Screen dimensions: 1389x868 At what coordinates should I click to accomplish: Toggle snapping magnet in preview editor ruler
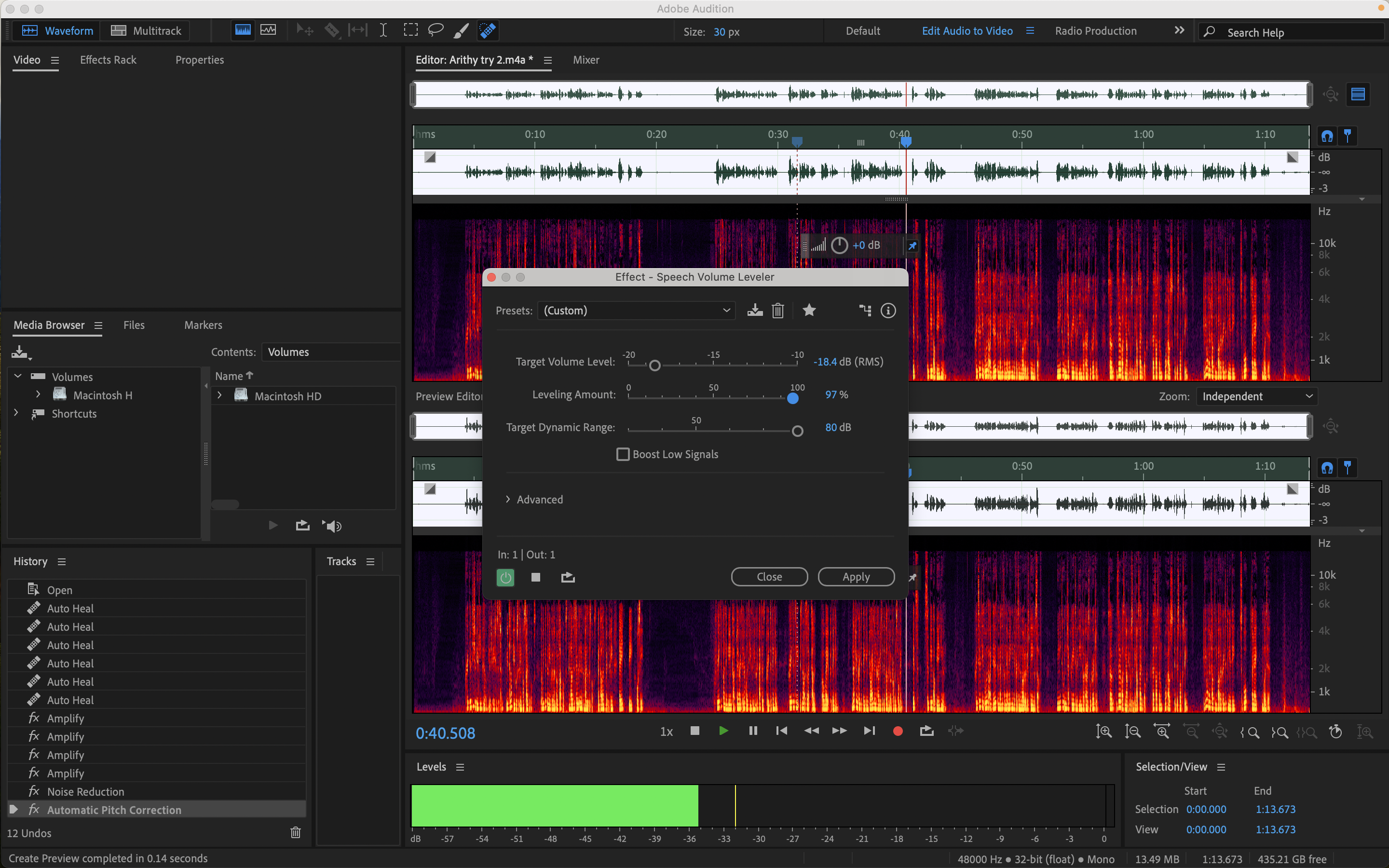point(1327,468)
